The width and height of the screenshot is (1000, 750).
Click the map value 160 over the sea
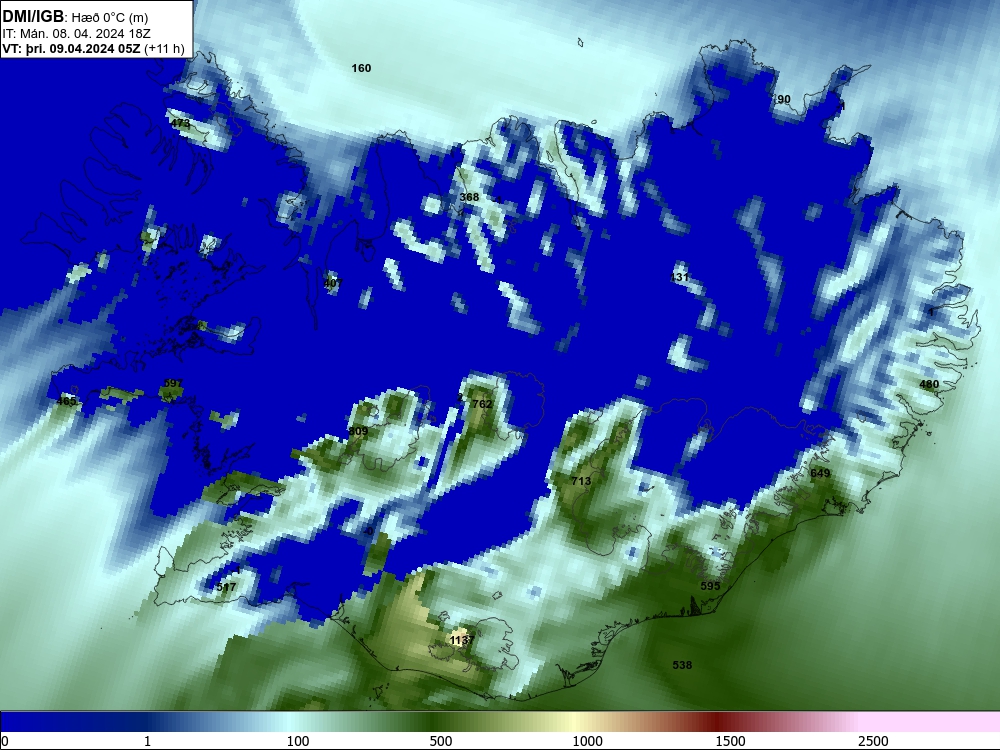pyautogui.click(x=361, y=68)
